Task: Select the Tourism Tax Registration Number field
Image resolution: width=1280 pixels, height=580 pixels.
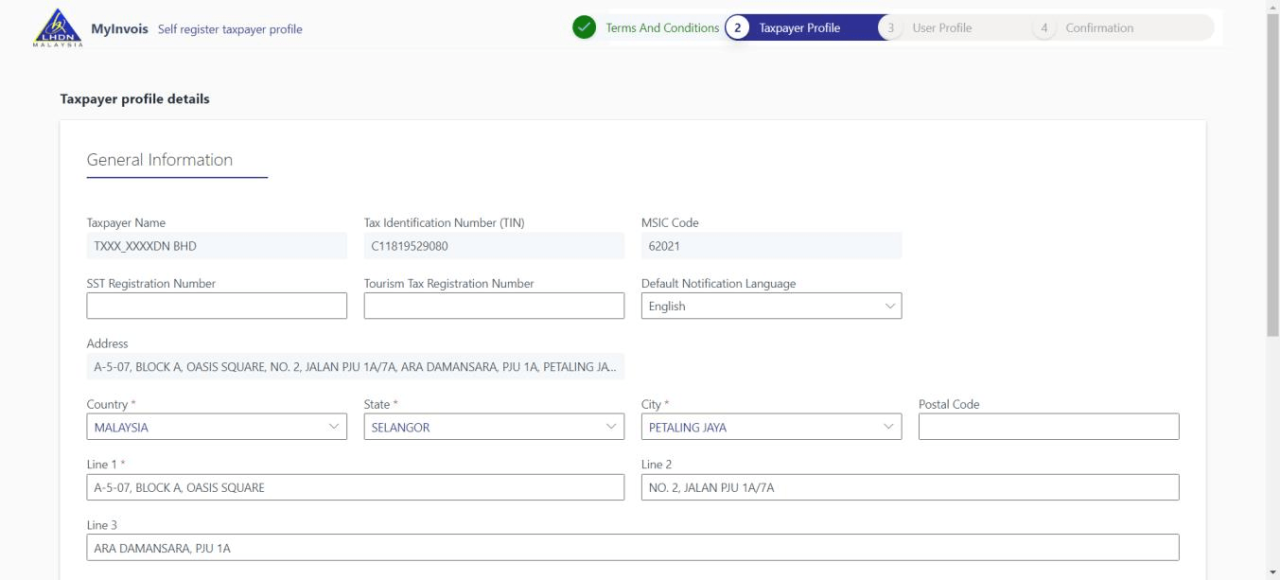Action: pos(493,305)
